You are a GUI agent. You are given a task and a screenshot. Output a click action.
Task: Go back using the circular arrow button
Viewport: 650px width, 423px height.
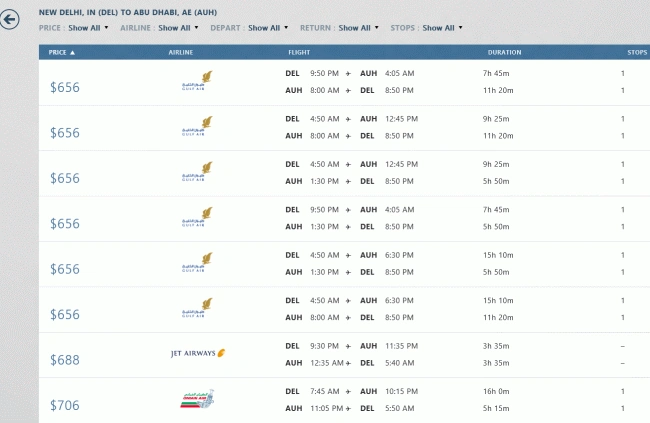pyautogui.click(x=9, y=19)
